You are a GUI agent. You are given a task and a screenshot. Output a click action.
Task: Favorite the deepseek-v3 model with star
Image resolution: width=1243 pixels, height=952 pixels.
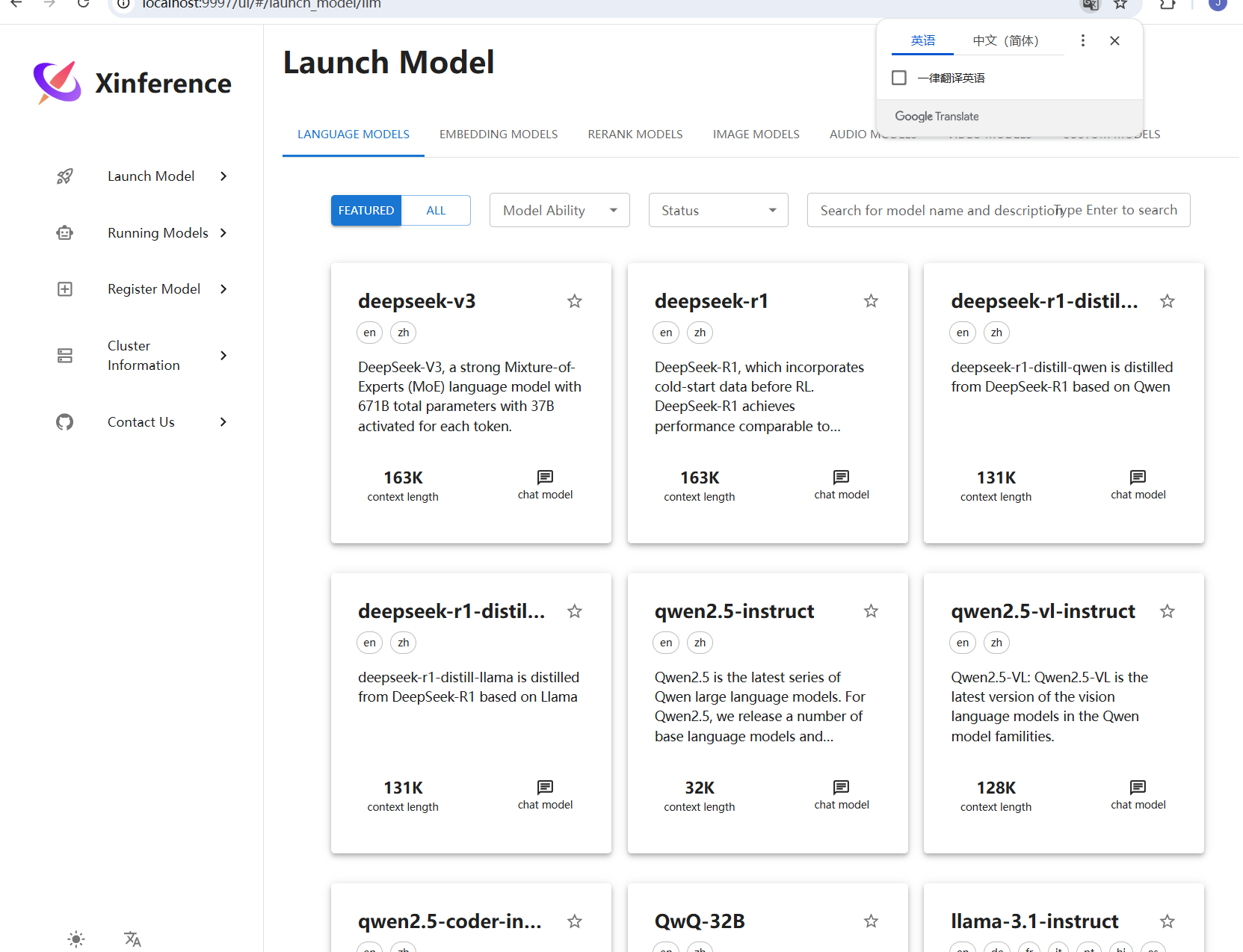[x=574, y=301]
